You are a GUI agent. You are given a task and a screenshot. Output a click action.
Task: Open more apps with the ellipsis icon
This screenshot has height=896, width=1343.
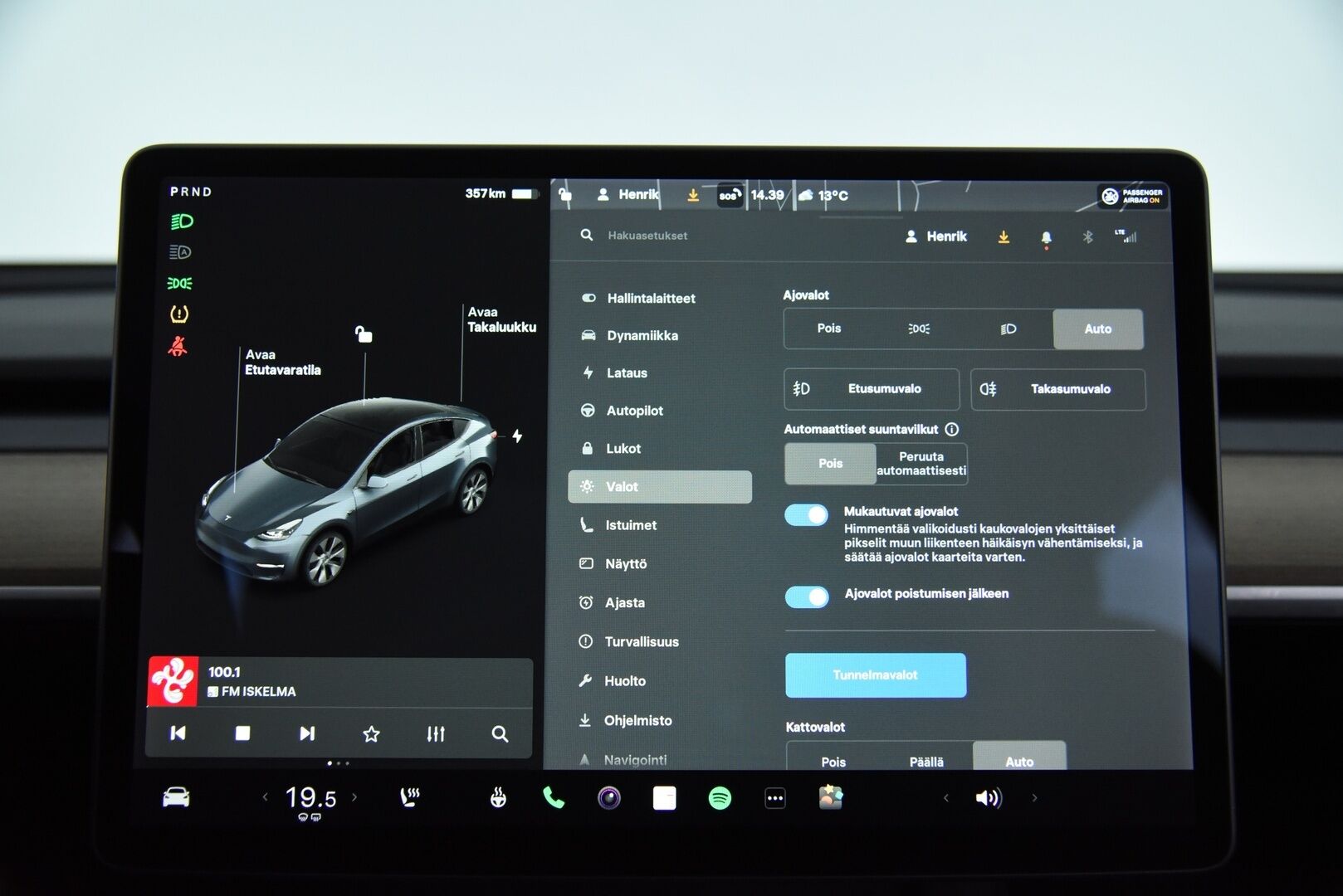(774, 797)
